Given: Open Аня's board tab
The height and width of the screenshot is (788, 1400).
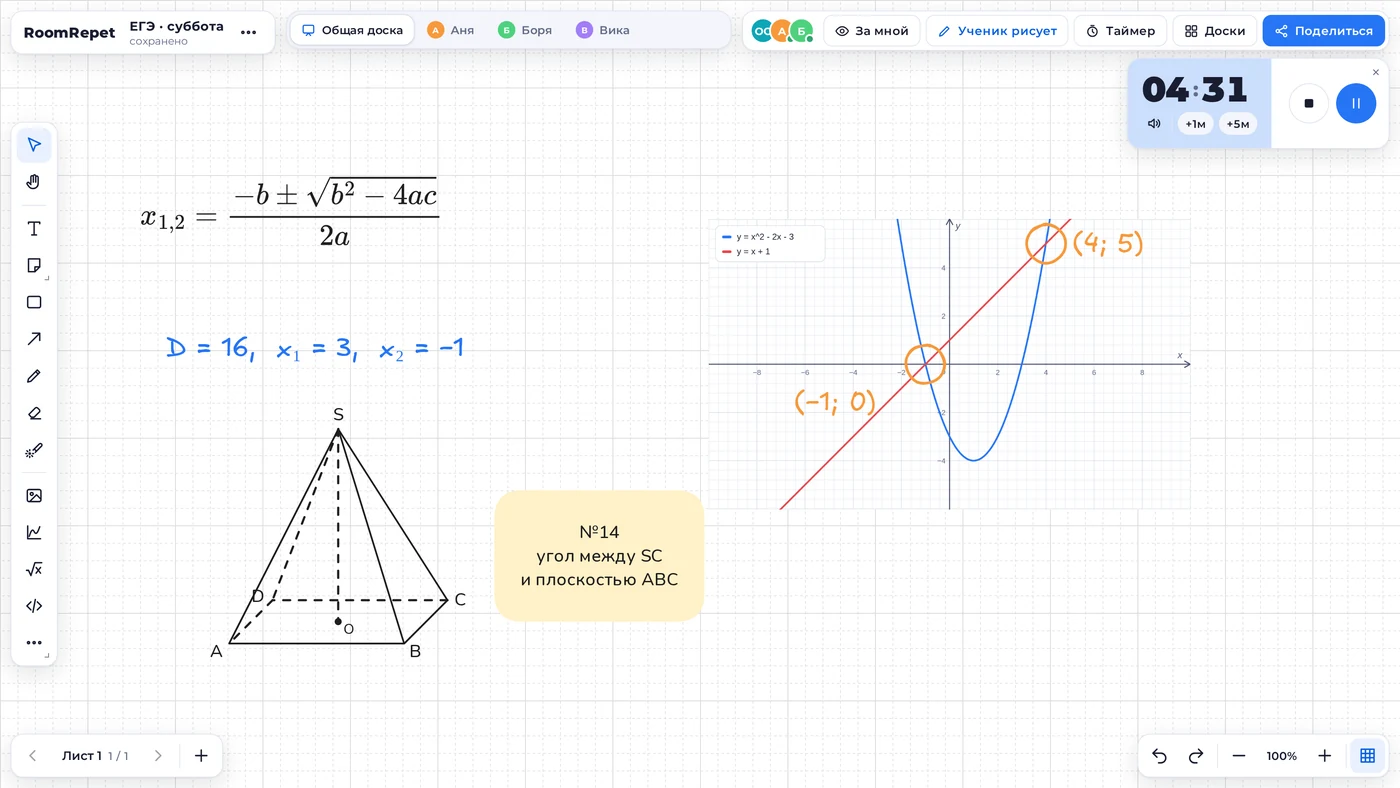Looking at the screenshot, I should [x=451, y=30].
